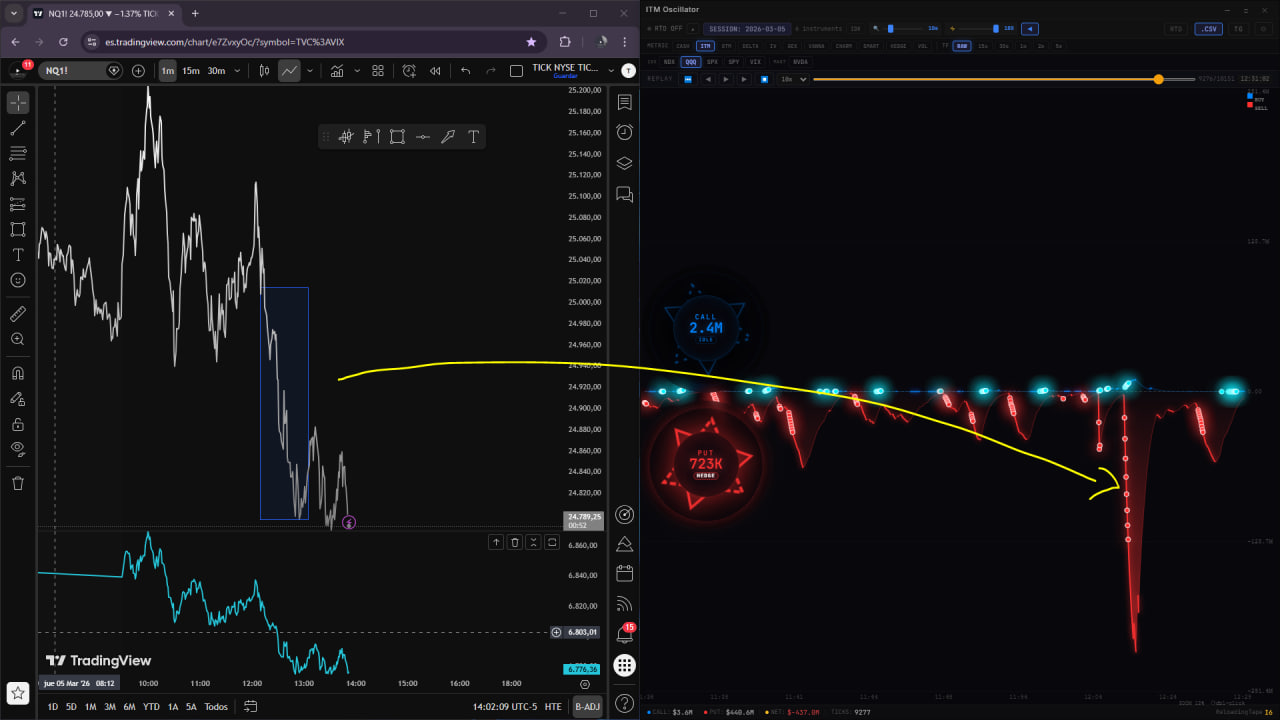
Task: Select the ruler measure tool
Action: pyautogui.click(x=18, y=314)
